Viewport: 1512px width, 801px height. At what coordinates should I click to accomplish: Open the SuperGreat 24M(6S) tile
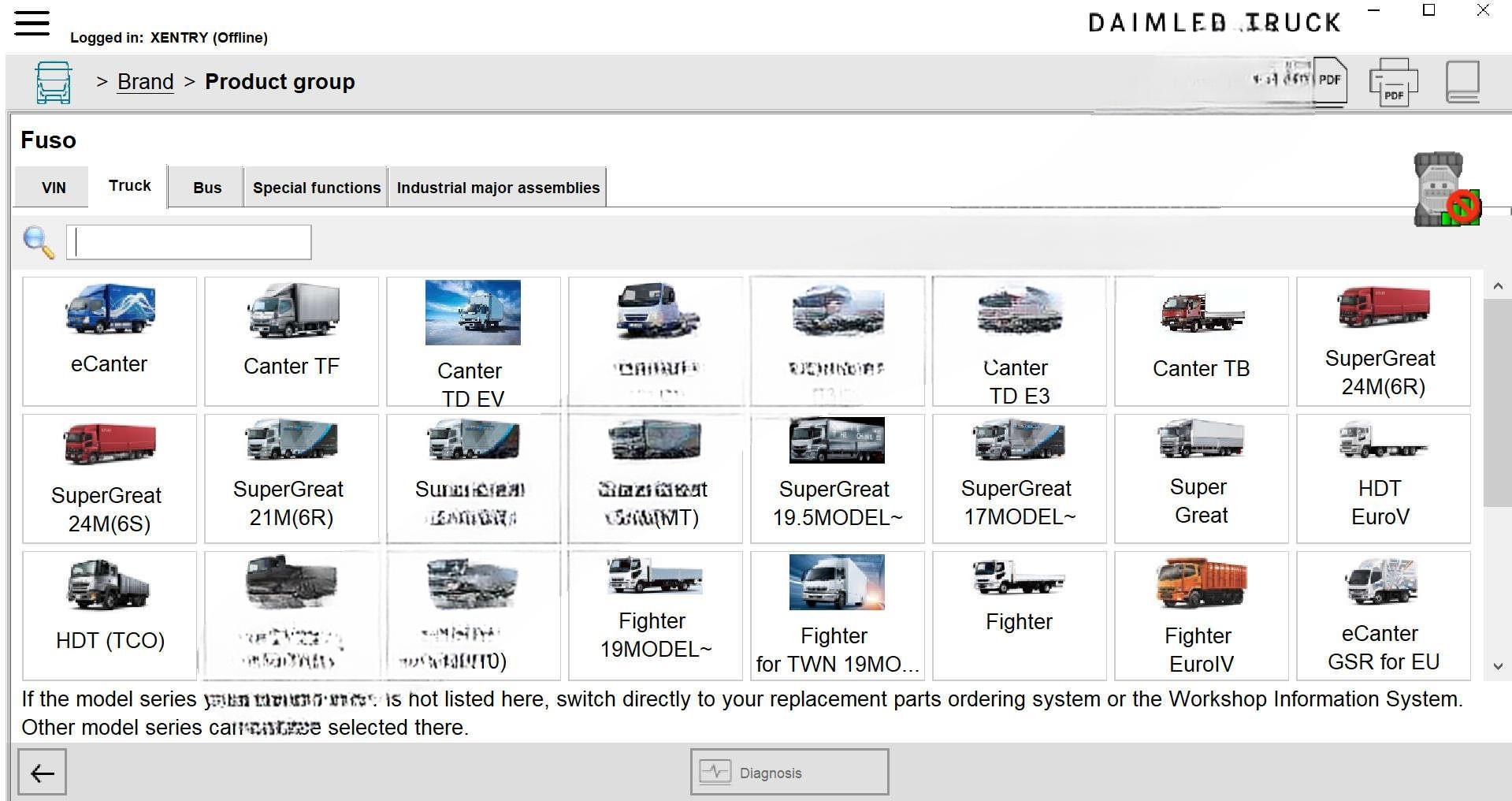tap(110, 479)
